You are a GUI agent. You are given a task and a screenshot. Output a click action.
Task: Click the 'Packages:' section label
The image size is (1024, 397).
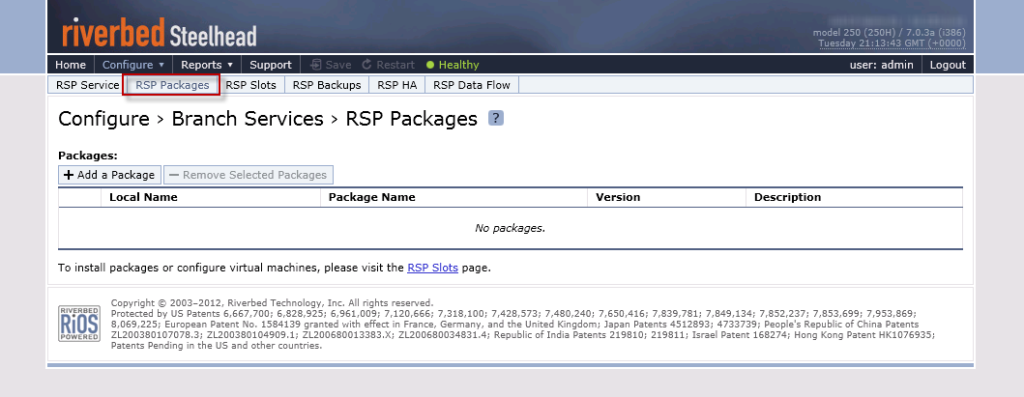(x=88, y=155)
